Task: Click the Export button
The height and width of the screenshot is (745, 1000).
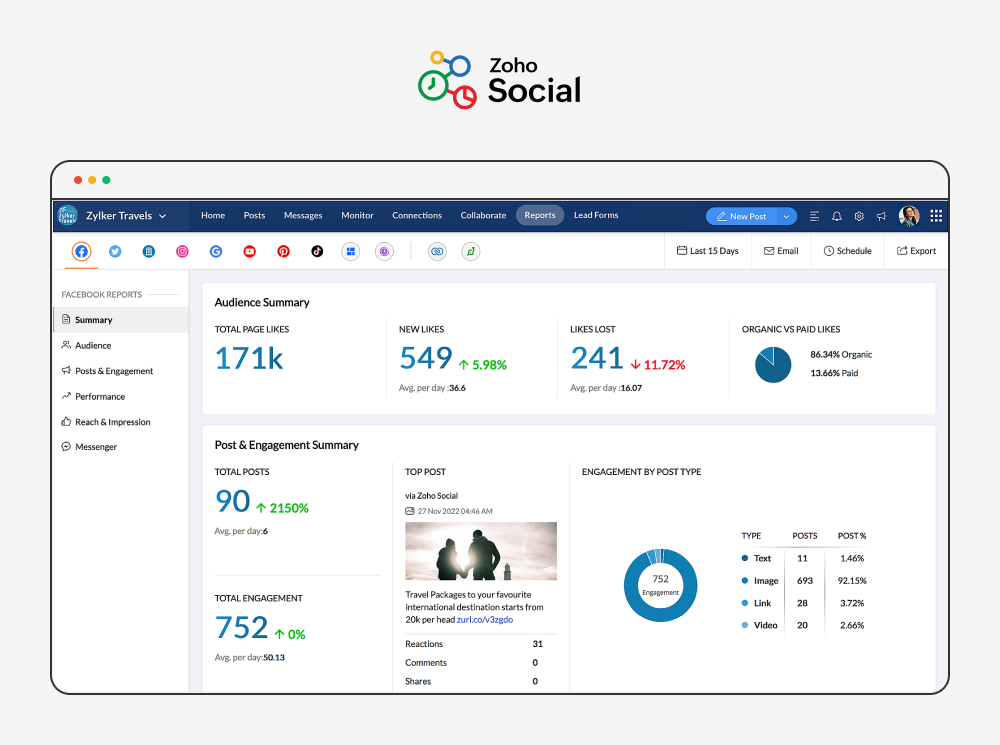Action: pos(916,251)
